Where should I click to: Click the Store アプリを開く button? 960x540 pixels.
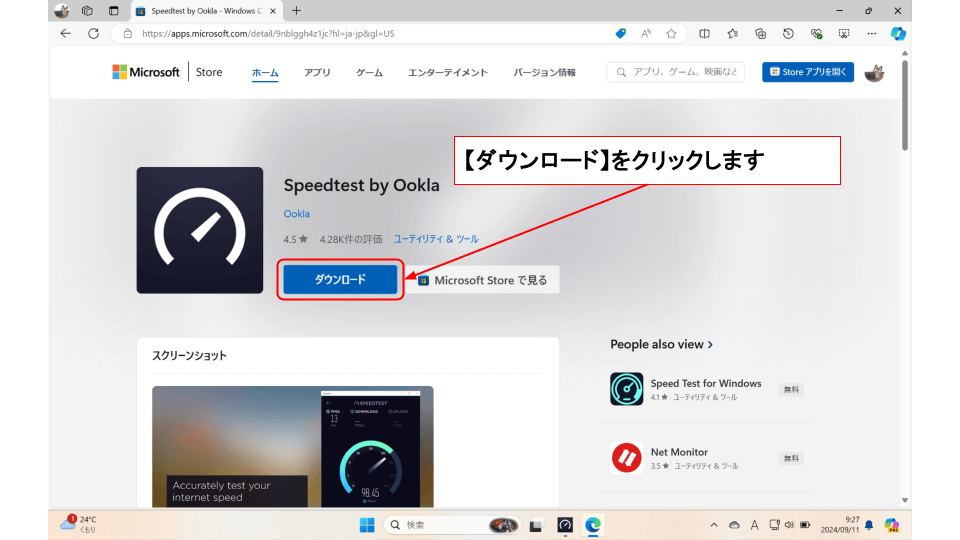pos(808,73)
